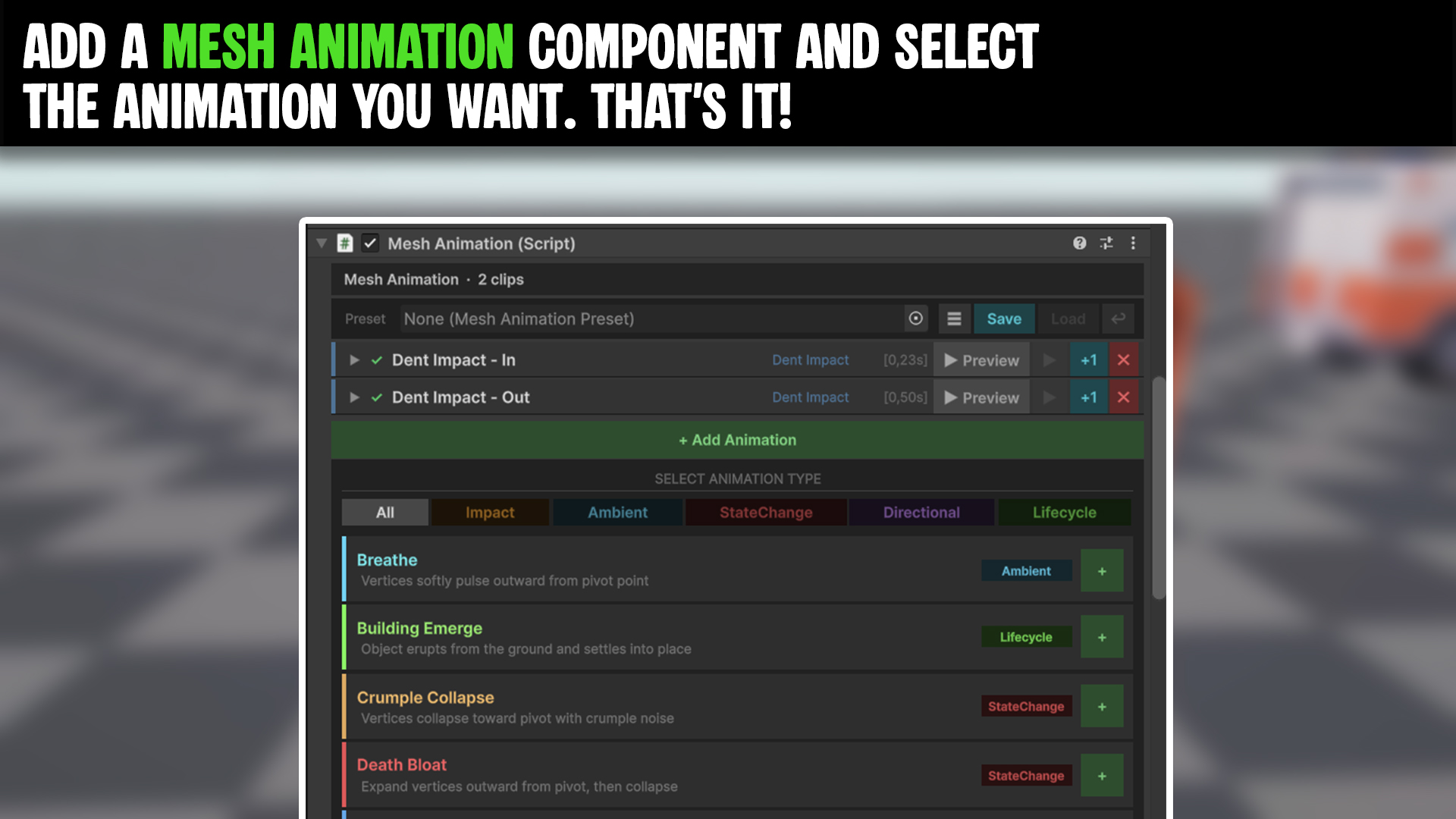The height and width of the screenshot is (819, 1456).
Task: Filter animations by the Impact tab
Action: pos(490,513)
